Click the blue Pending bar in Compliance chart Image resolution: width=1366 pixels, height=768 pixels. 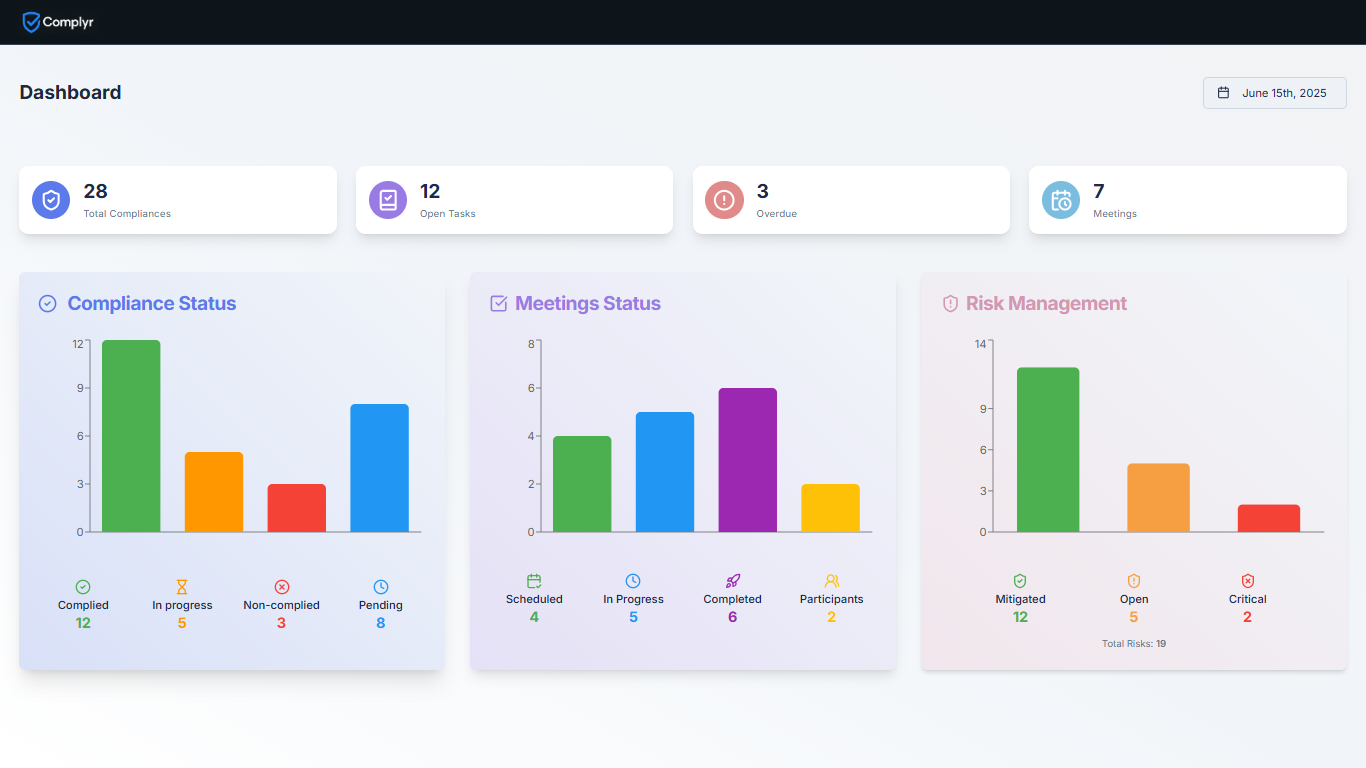379,468
